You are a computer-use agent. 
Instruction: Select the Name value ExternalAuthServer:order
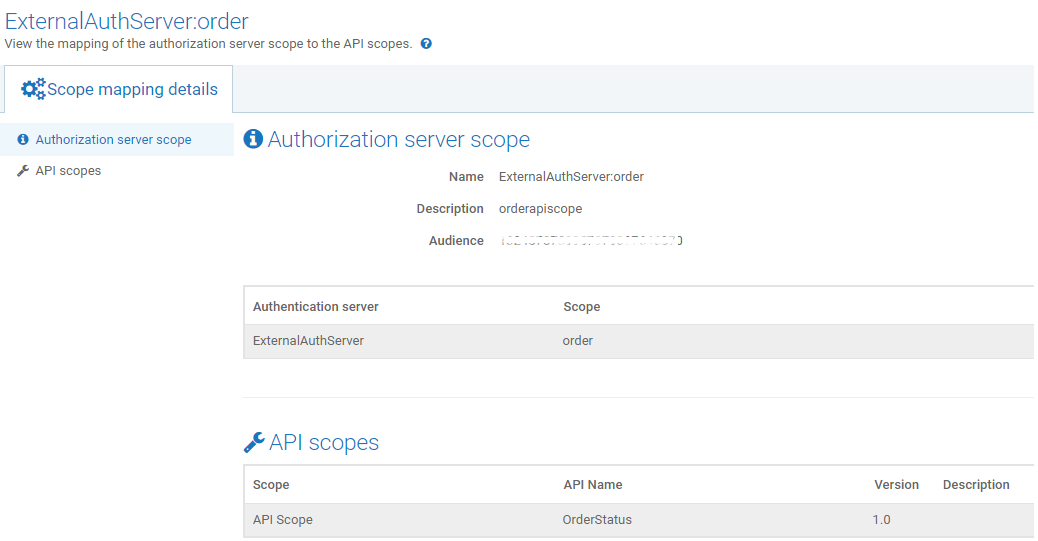(x=571, y=177)
